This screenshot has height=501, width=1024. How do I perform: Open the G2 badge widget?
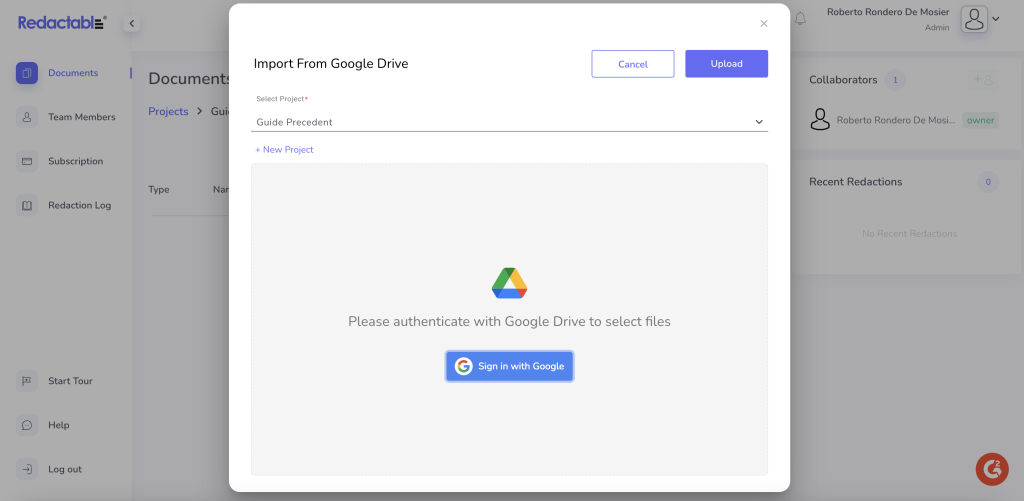(992, 468)
